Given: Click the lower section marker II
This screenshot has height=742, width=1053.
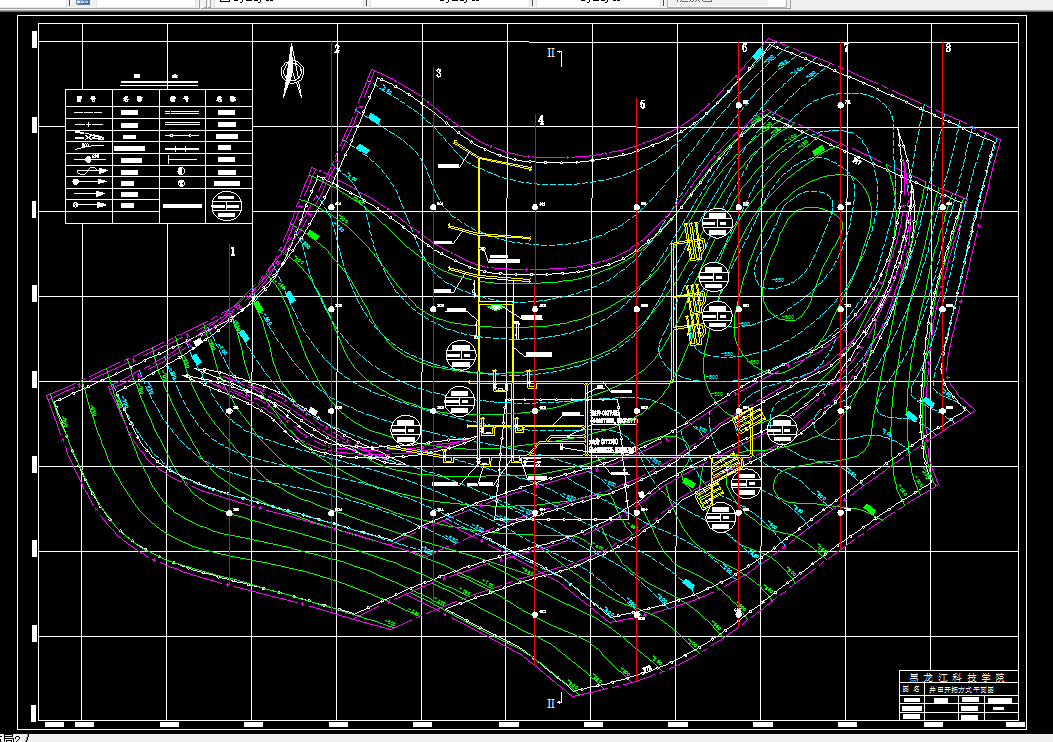Looking at the screenshot, I should [552, 703].
